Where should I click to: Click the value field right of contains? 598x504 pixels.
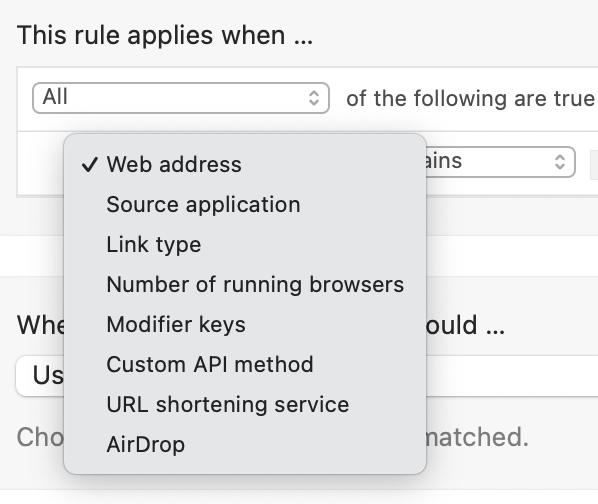[x=594, y=162]
